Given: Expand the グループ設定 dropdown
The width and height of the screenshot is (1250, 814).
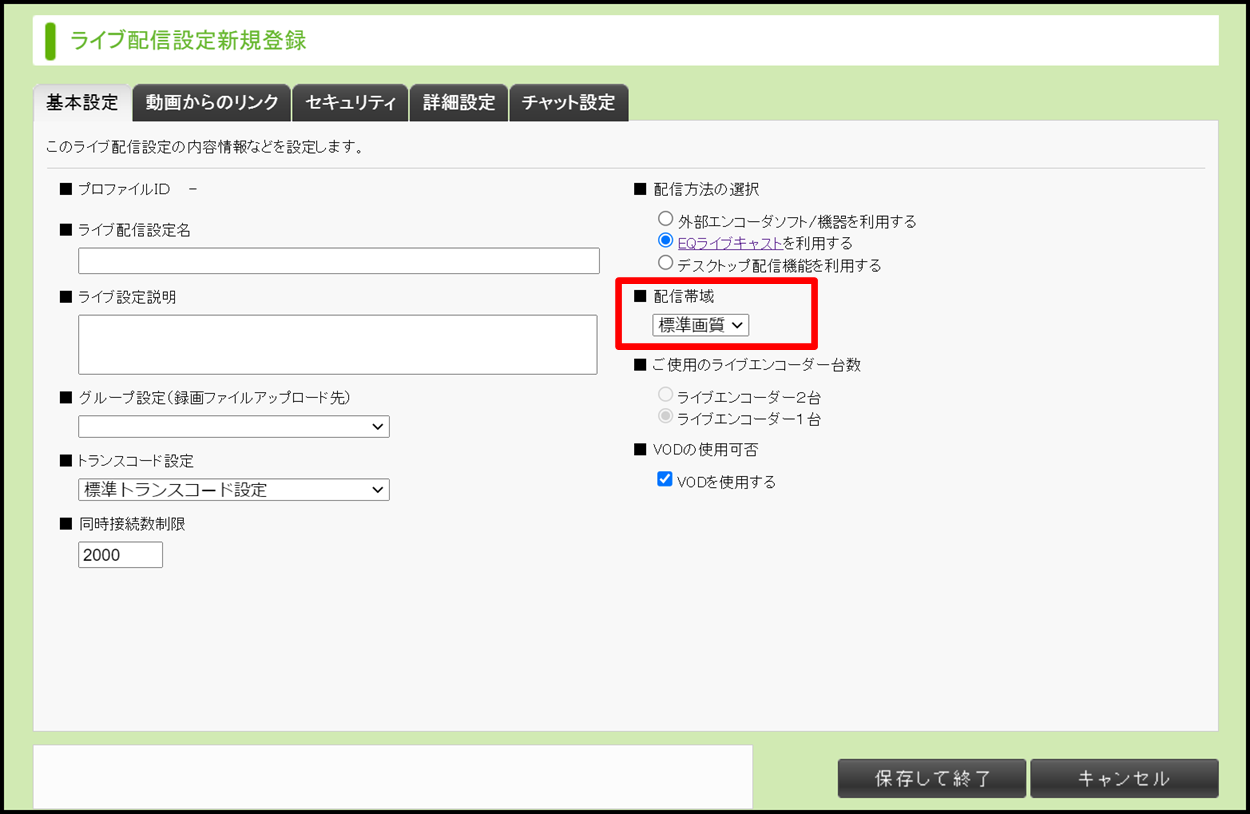Looking at the screenshot, I should 234,427.
